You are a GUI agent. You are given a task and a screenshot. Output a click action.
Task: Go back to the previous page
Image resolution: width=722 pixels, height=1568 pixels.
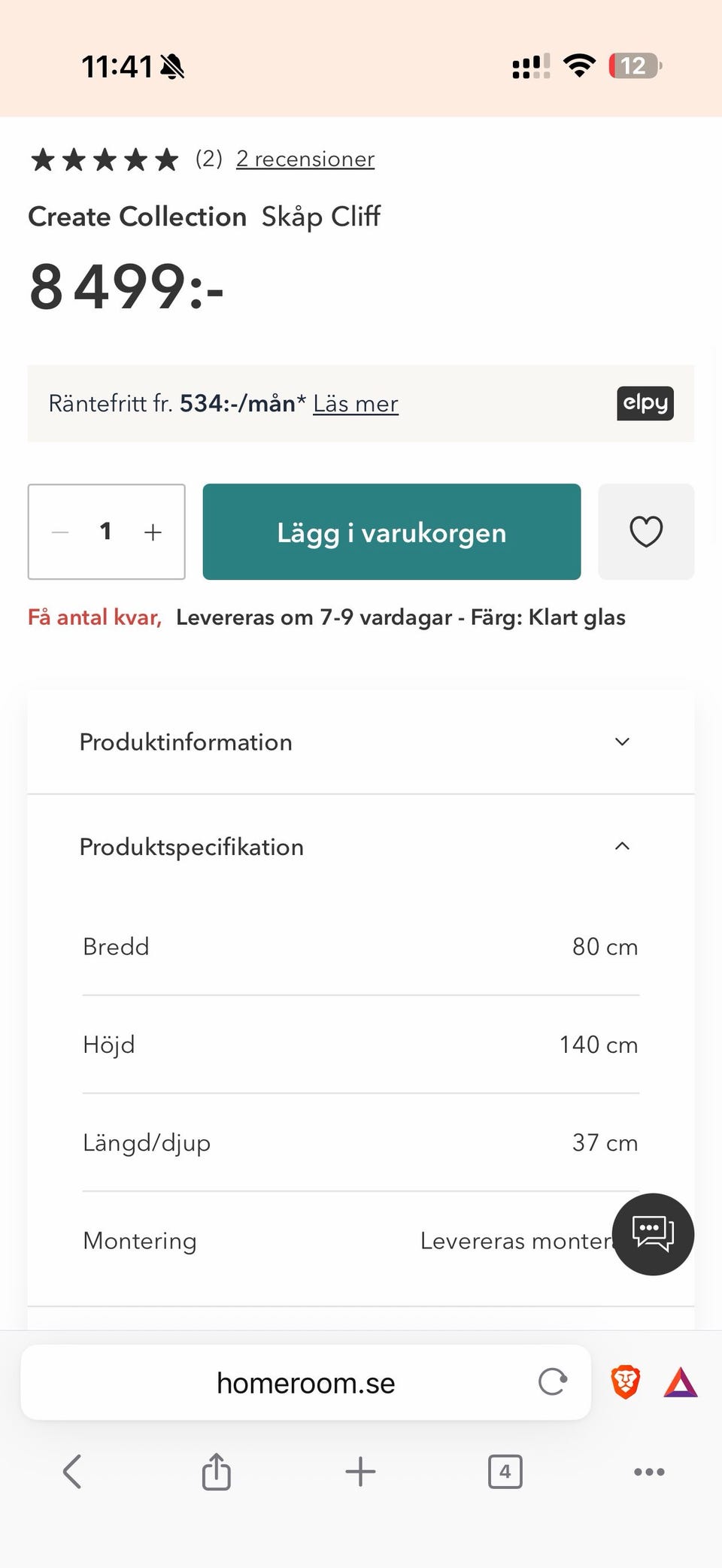pyautogui.click(x=72, y=1472)
